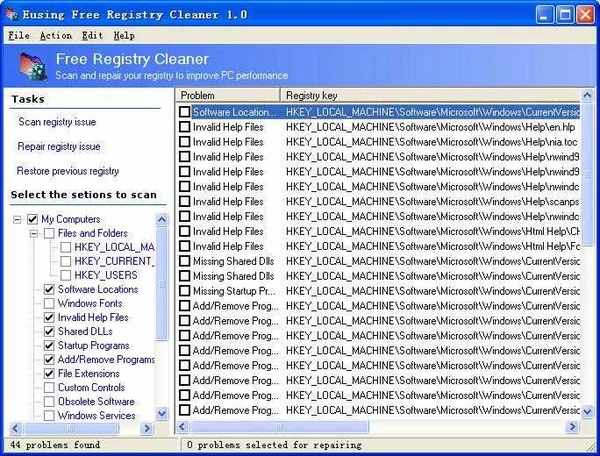The height and width of the screenshot is (456, 600).
Task: Click Restore previous registry link
Action: (68, 171)
